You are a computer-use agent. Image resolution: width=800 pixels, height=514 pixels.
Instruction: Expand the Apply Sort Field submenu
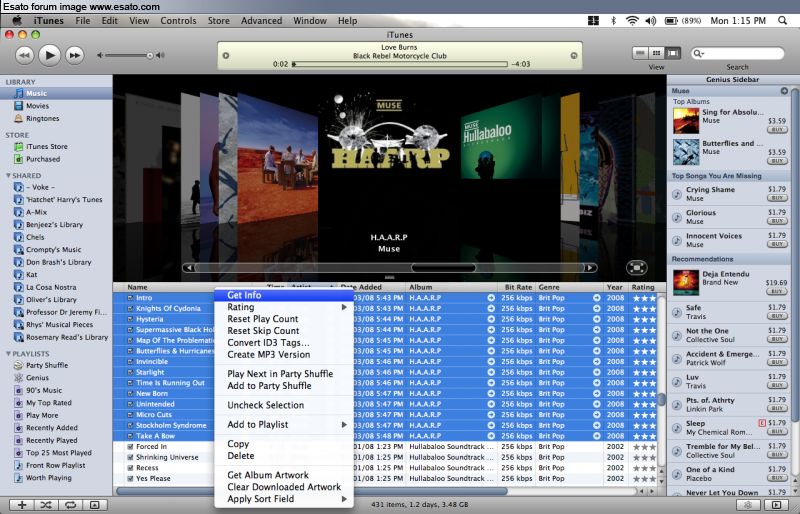click(x=284, y=499)
